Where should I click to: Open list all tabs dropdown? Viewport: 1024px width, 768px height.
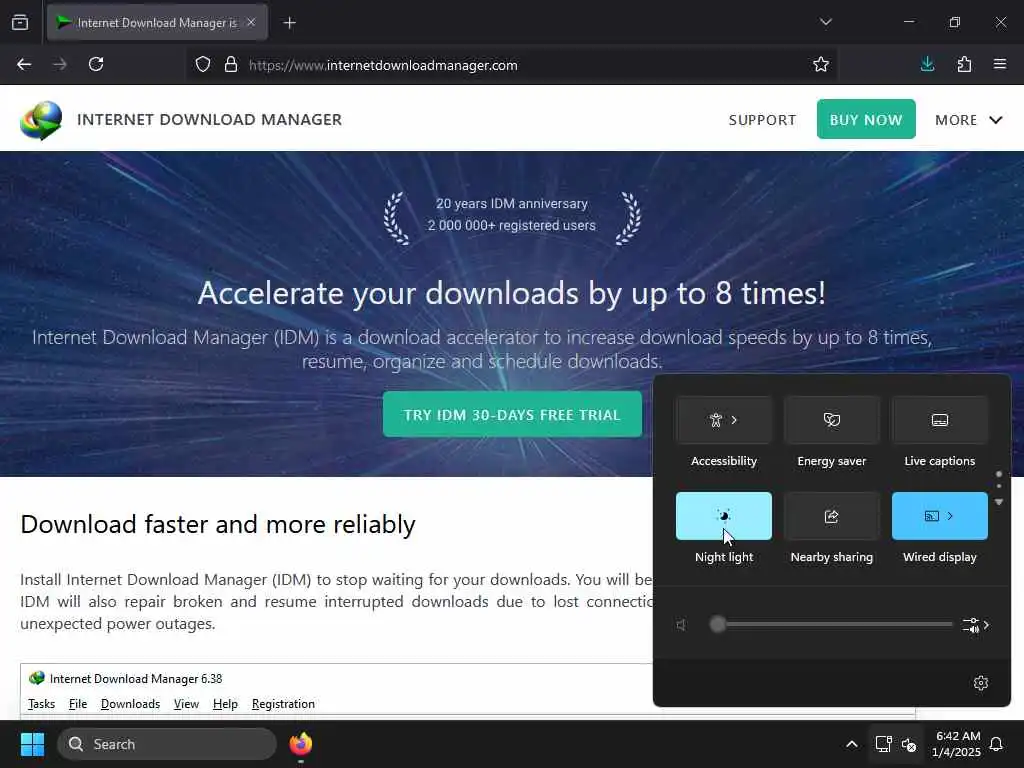[825, 22]
